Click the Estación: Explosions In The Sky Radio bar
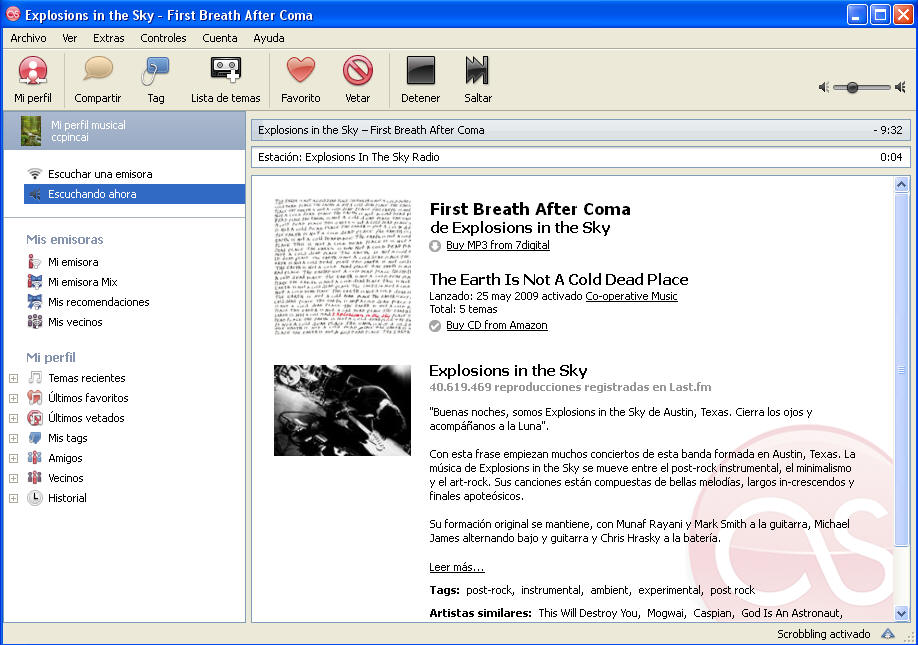Screen dimensions: 918x645 click(x=581, y=157)
